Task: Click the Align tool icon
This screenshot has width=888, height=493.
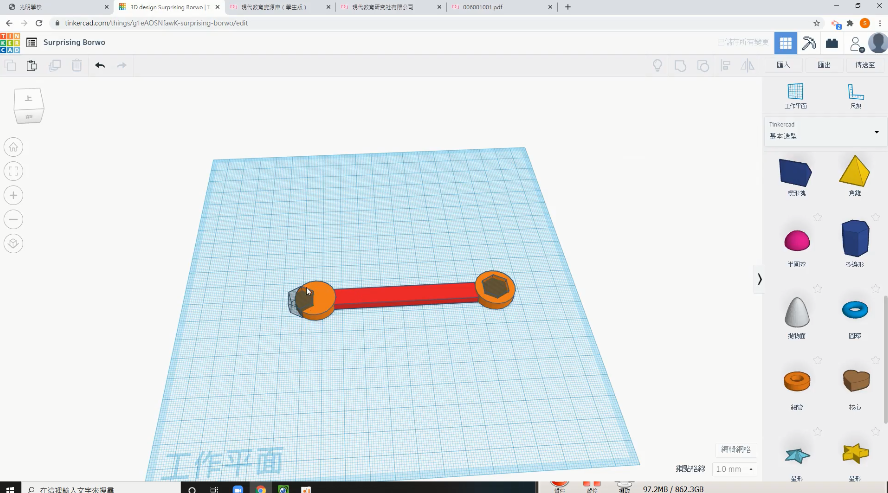Action: tap(725, 66)
